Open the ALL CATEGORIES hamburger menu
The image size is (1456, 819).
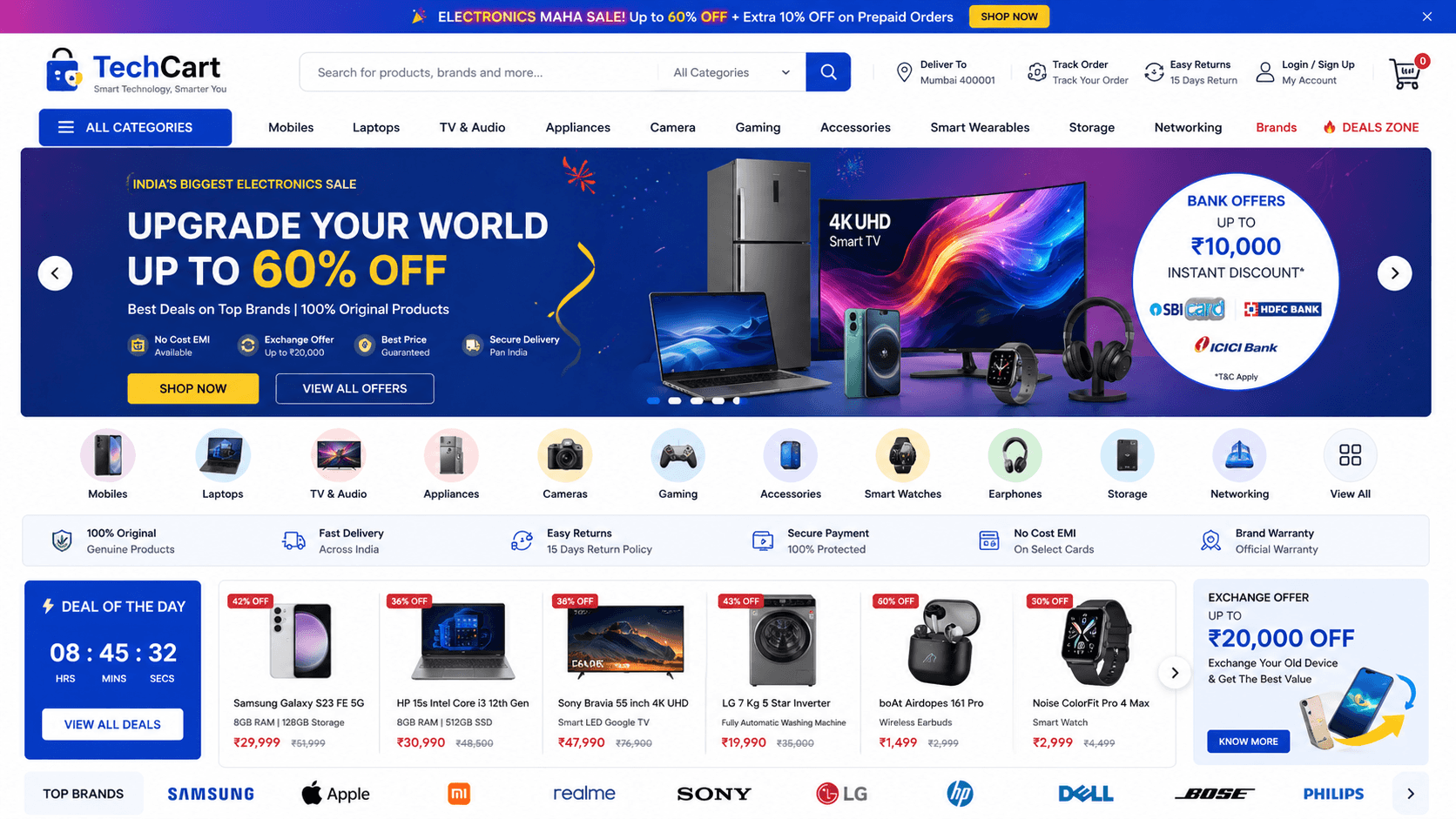tap(135, 127)
